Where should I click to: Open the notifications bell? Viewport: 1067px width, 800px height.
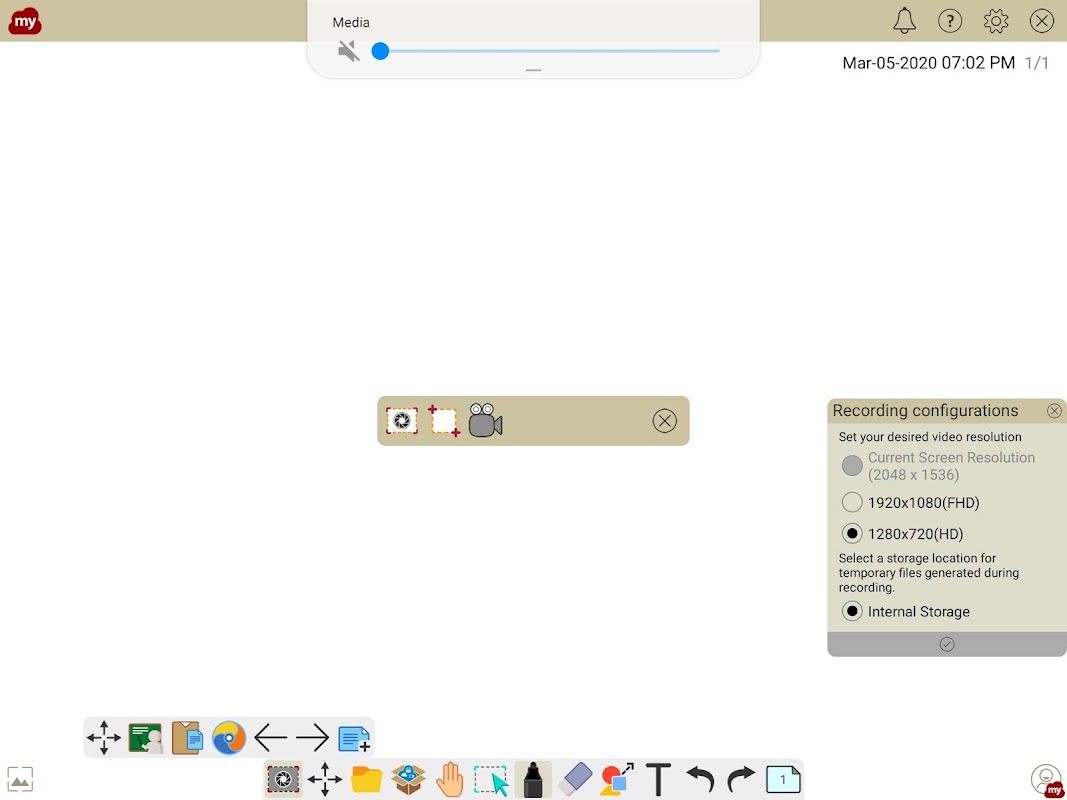904,21
